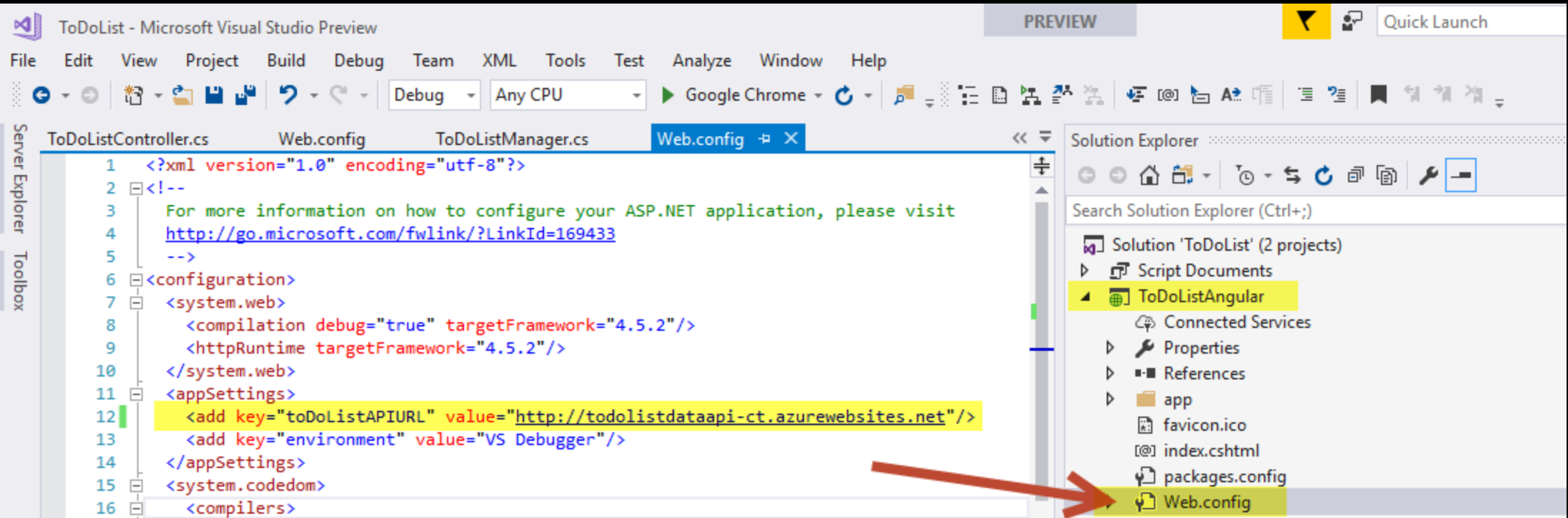
Task: Follow the todolistdataapi-ct.azurewebsites.net link
Action: point(730,417)
